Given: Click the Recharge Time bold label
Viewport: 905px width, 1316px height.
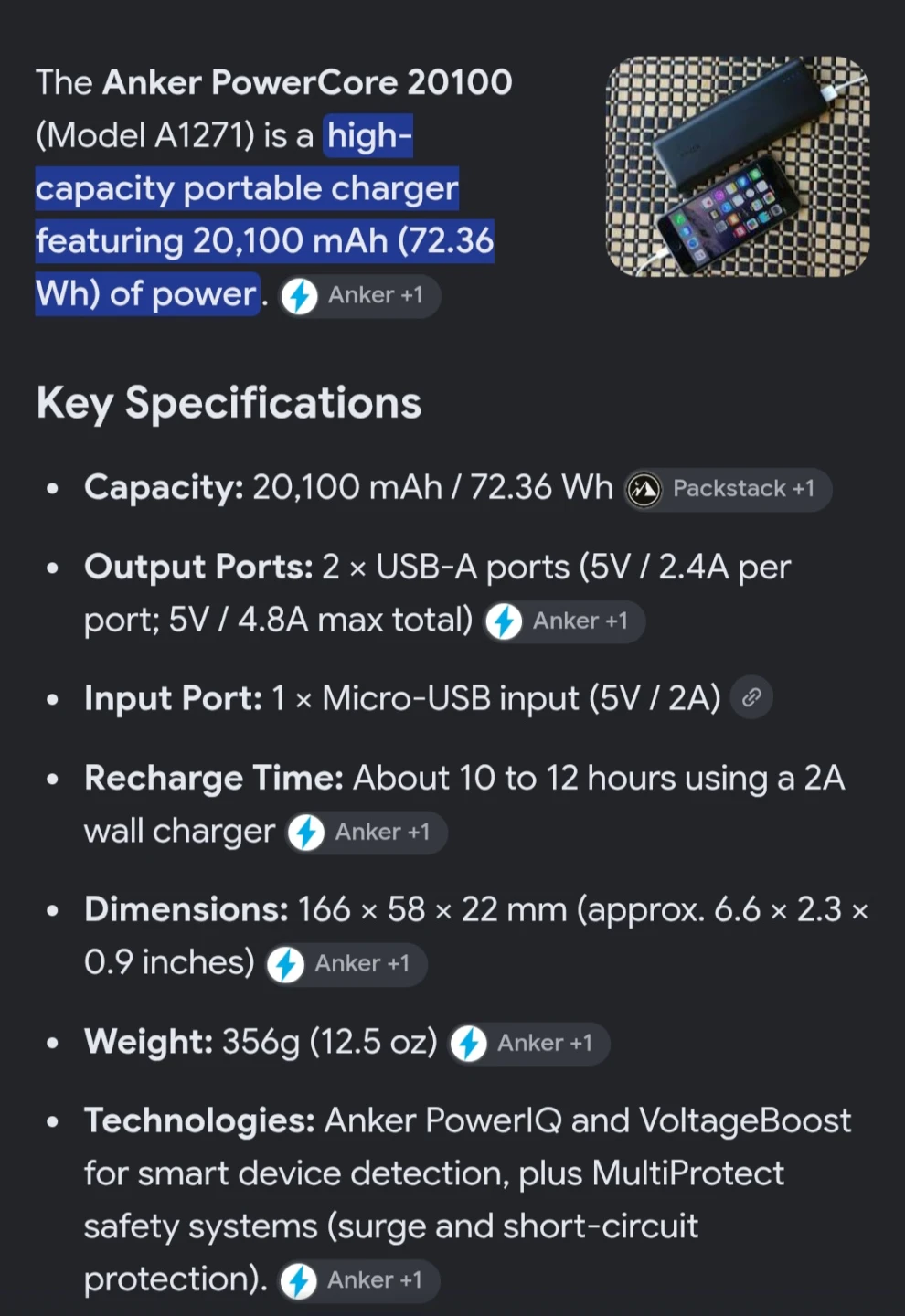Looking at the screenshot, I should pos(214,779).
